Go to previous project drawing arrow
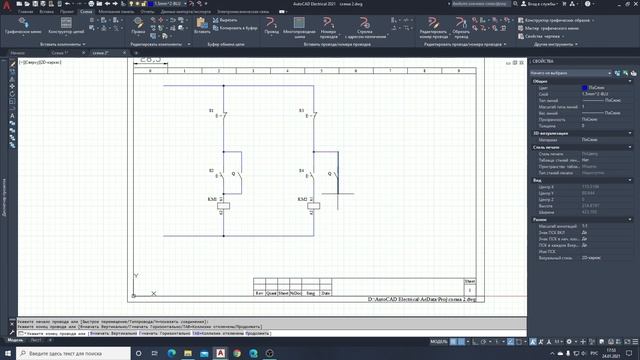Screen dimensions: 640x360 coord(107,4)
